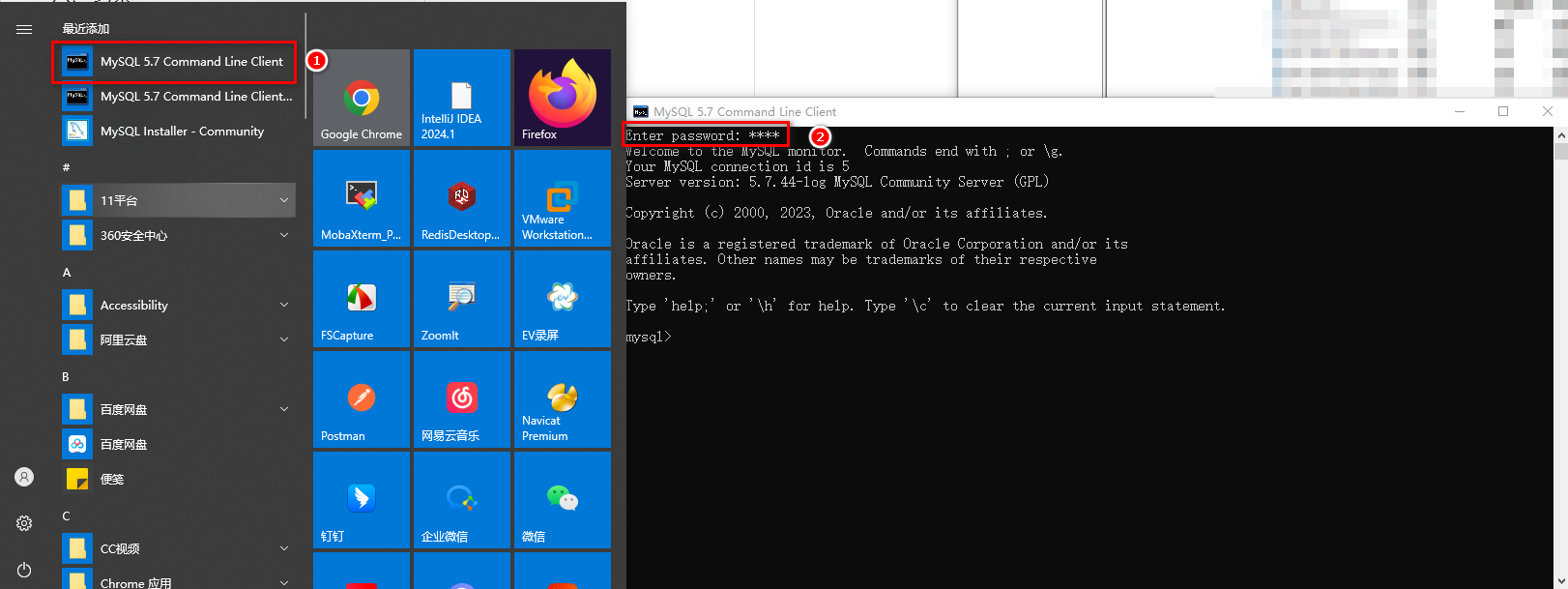
Task: Open Google Chrome tile
Action: pyautogui.click(x=362, y=98)
